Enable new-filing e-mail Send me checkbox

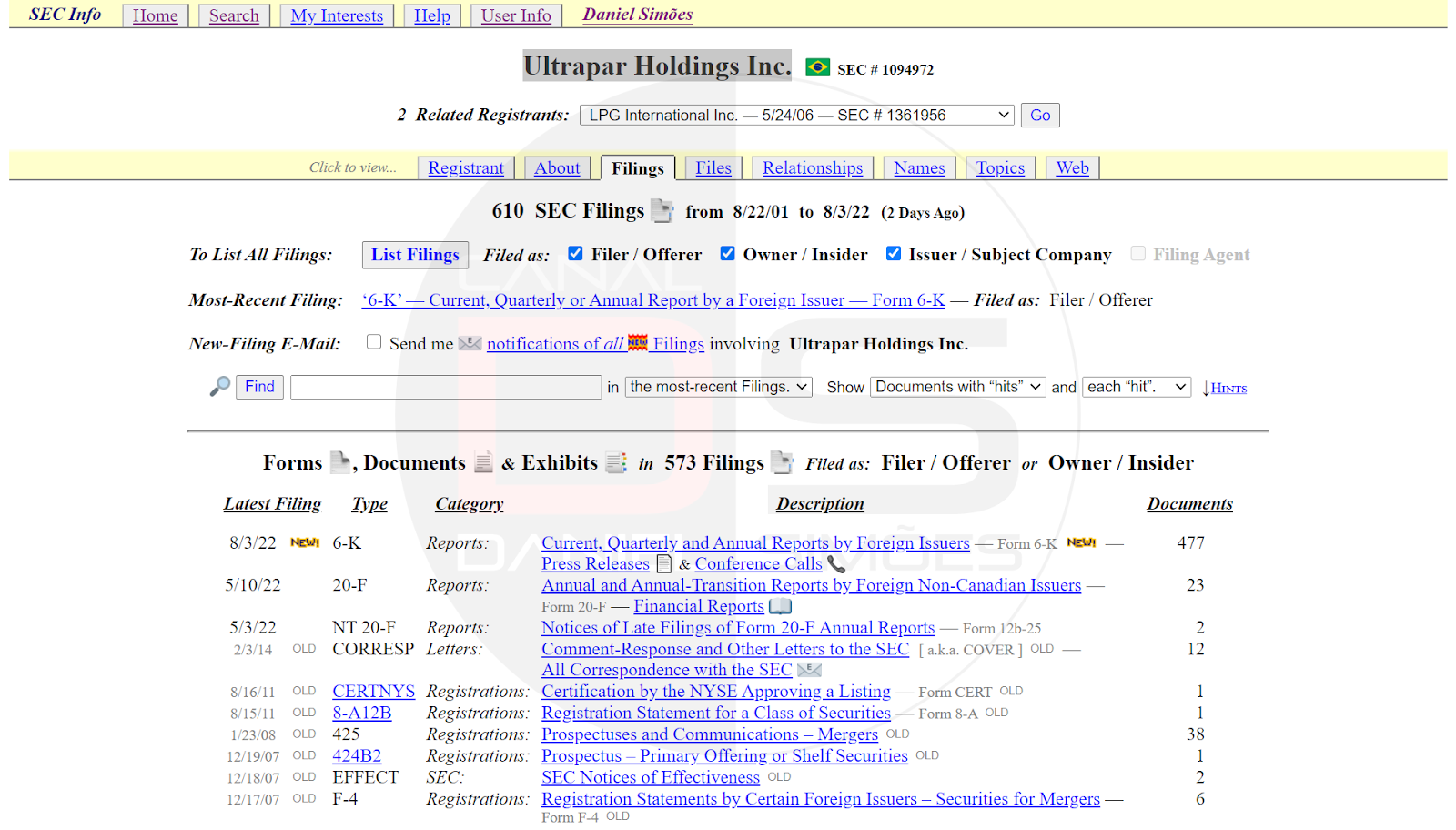point(374,342)
